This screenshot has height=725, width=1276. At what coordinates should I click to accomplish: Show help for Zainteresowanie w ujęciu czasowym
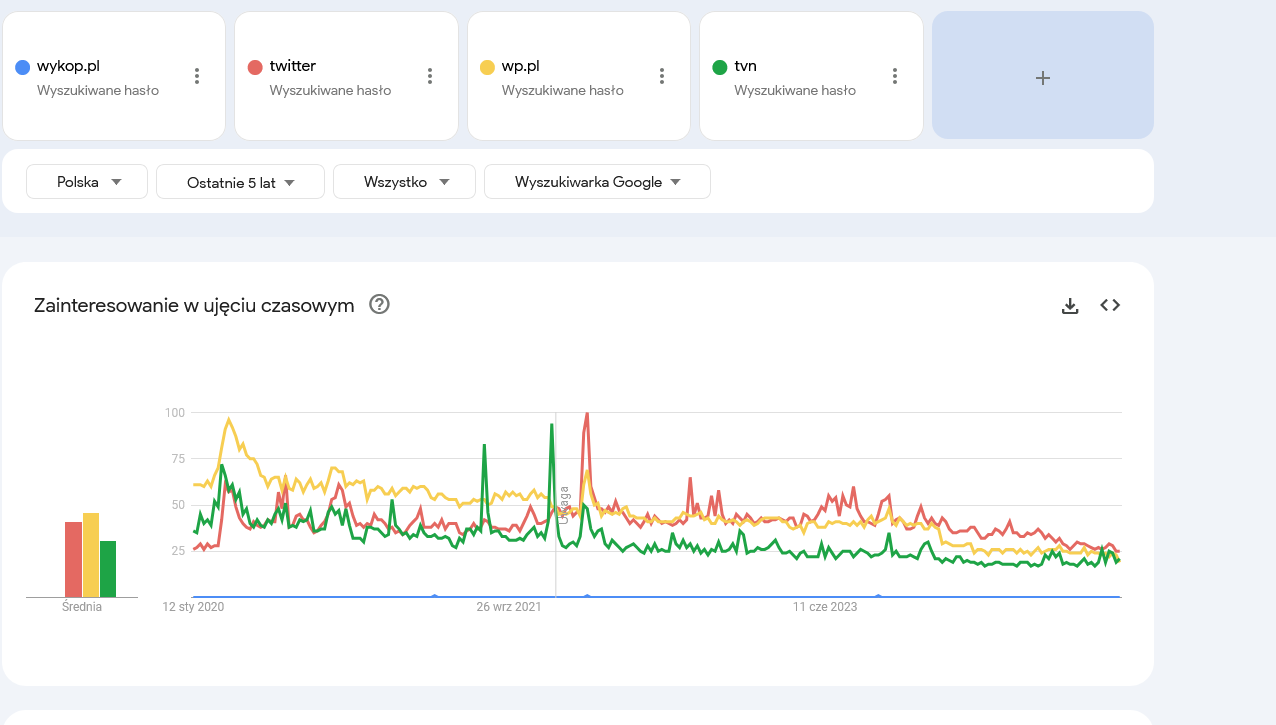(379, 305)
